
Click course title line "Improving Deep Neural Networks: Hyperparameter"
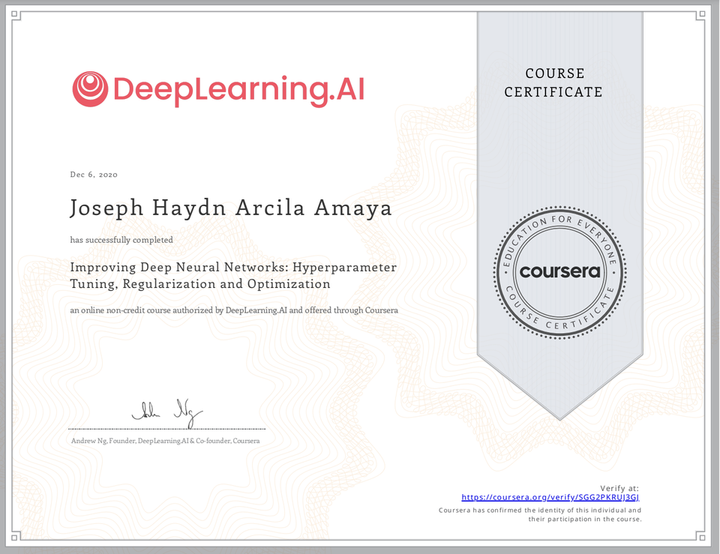(x=233, y=267)
